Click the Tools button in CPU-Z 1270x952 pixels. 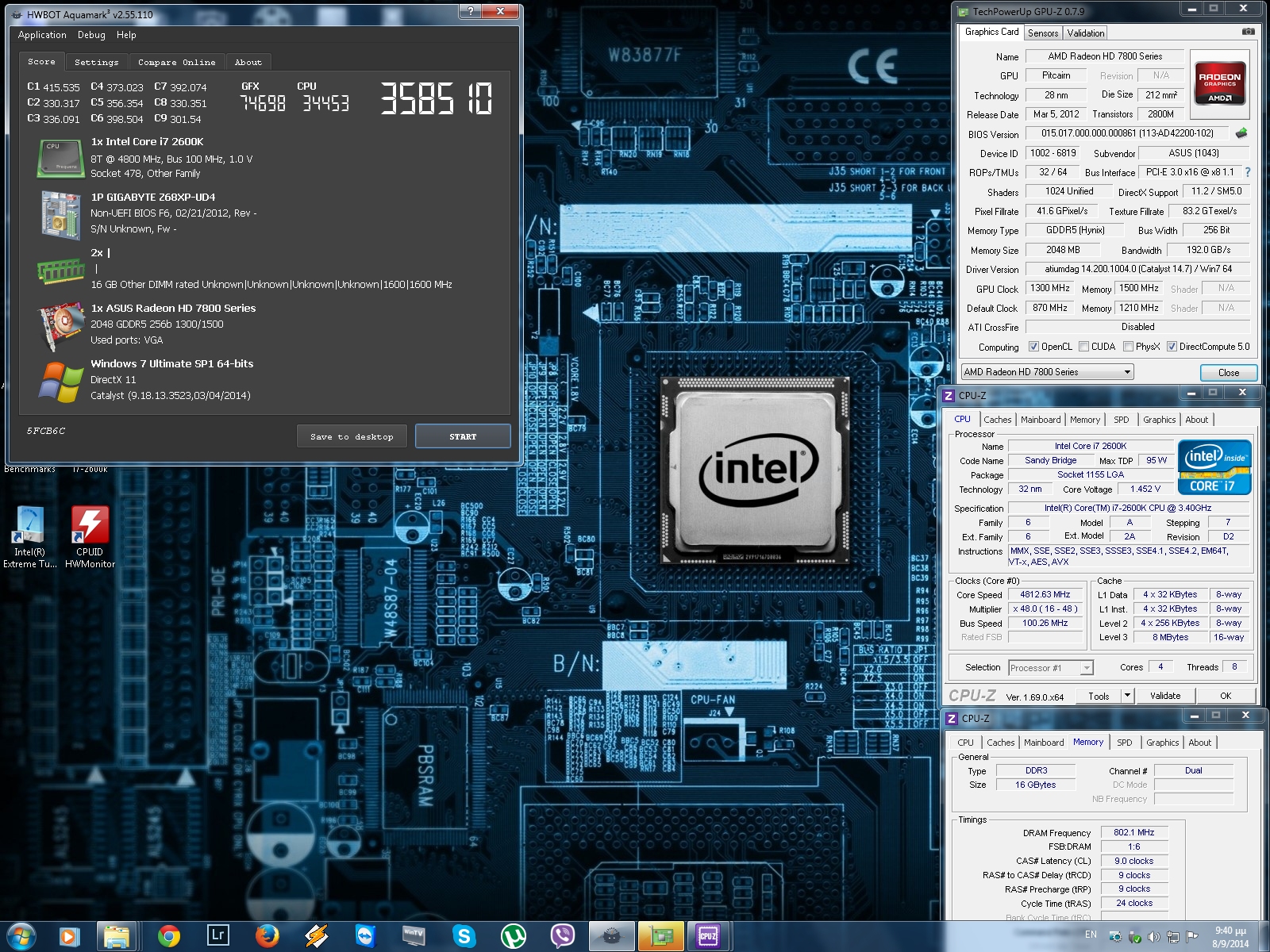click(1099, 696)
